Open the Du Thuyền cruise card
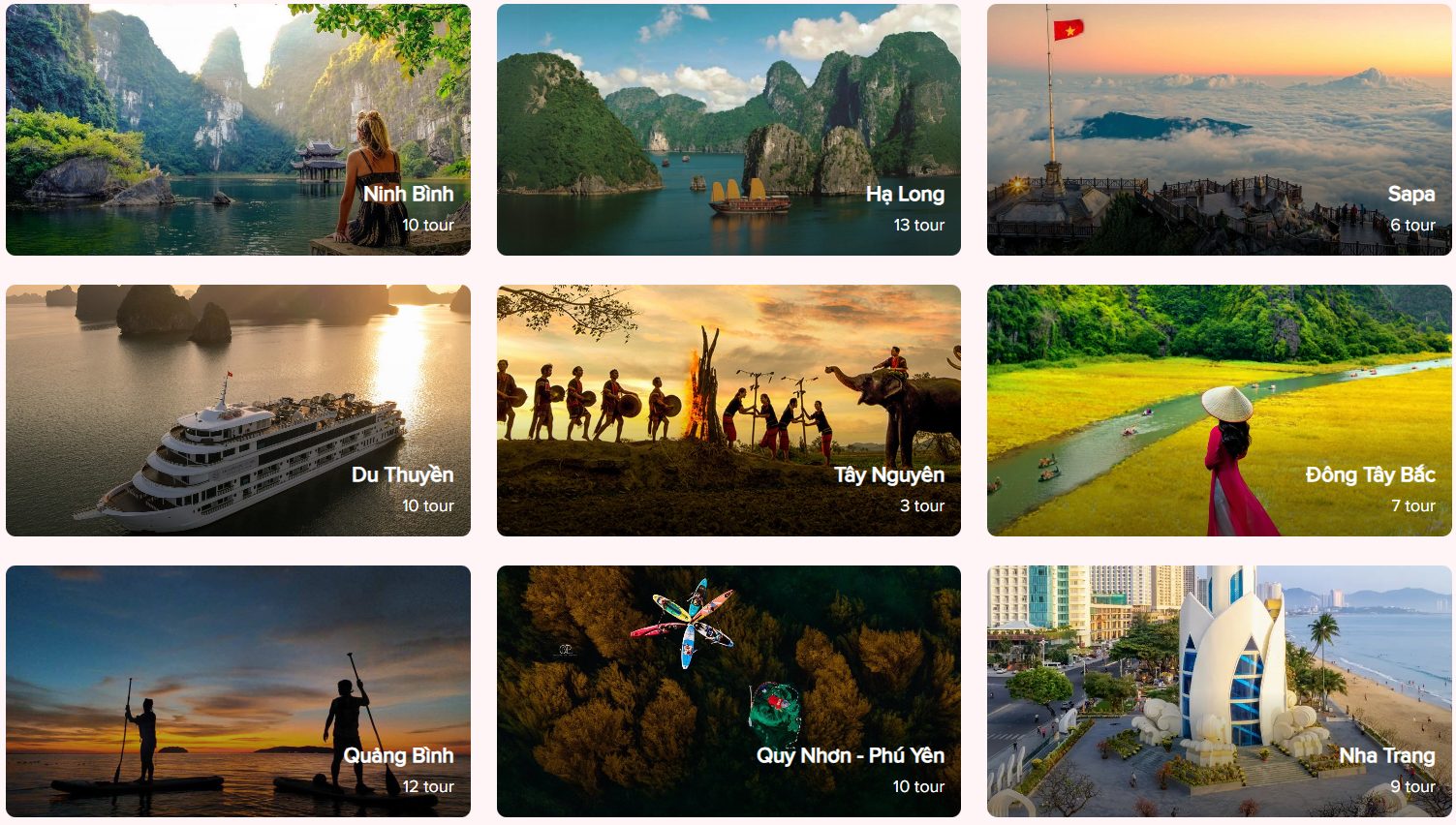Image resolution: width=1456 pixels, height=825 pixels. pyautogui.click(x=238, y=411)
